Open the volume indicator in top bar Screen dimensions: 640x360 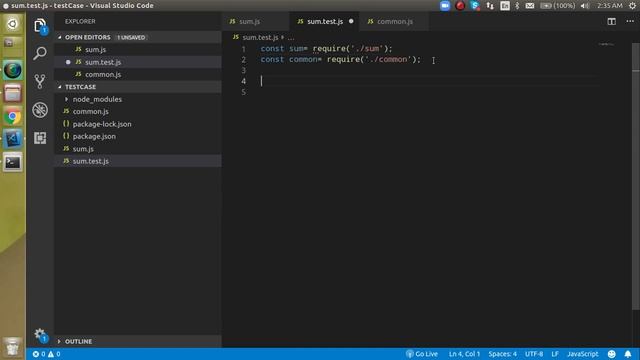(x=585, y=6)
